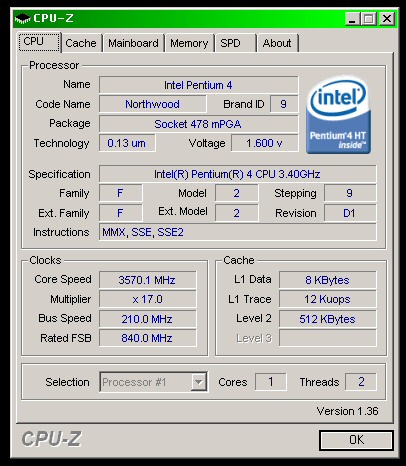Click the Processor #1 dropdown arrow

pos(198,382)
